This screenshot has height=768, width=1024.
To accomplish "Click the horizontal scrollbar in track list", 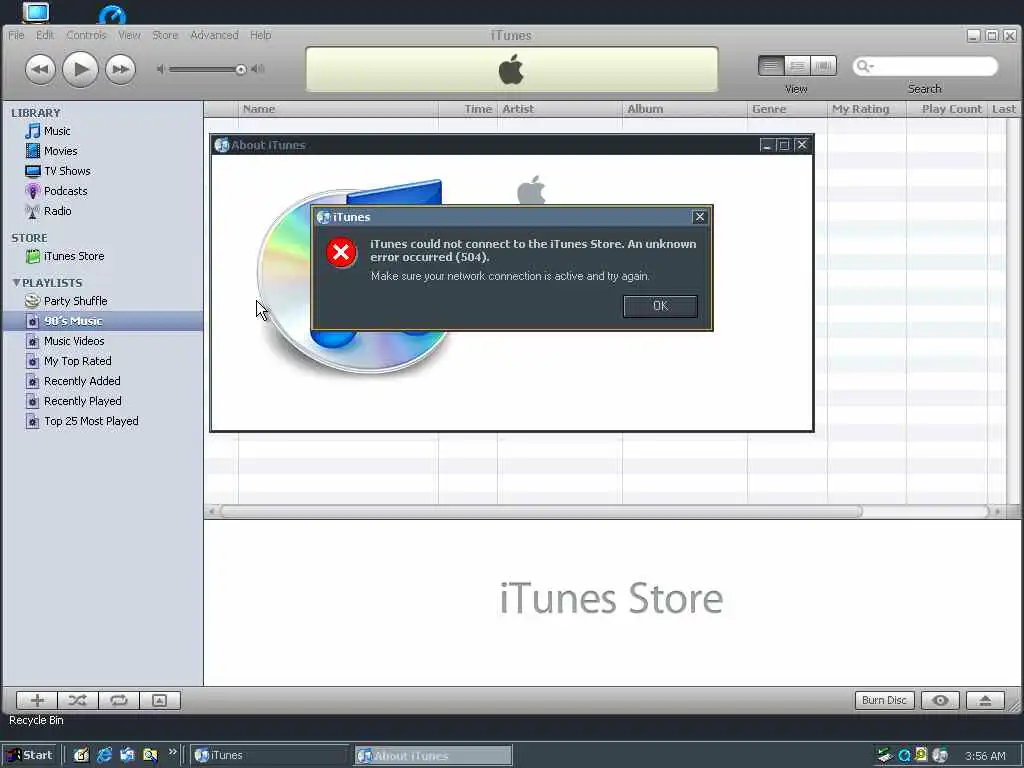I will click(541, 511).
